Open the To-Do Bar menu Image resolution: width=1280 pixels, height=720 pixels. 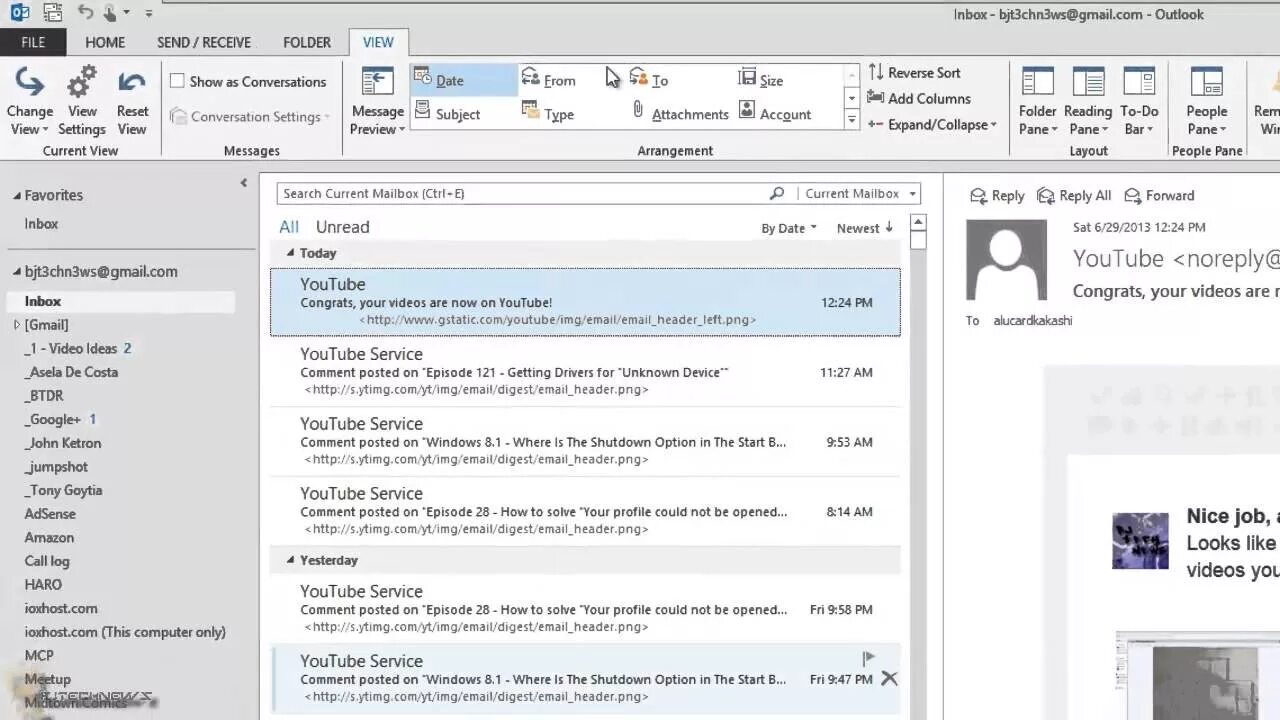tap(1139, 102)
